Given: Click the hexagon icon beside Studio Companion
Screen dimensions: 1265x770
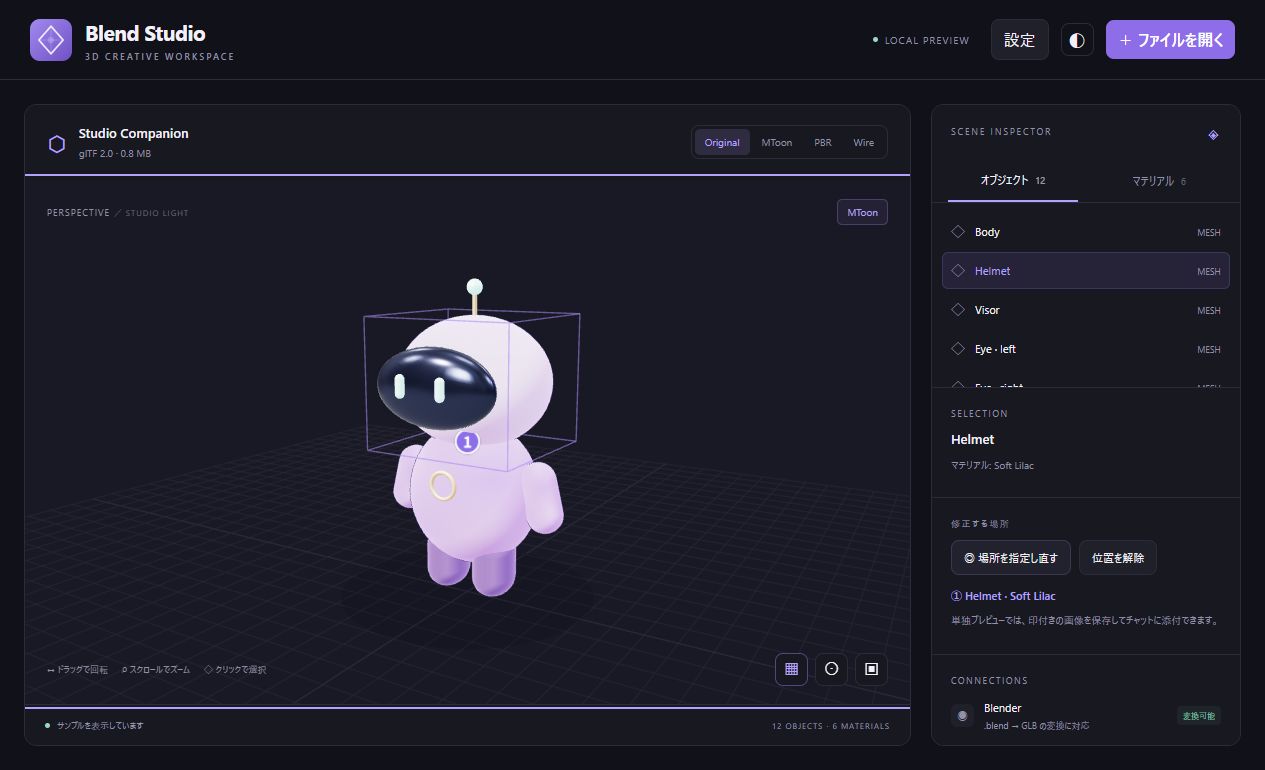Looking at the screenshot, I should point(57,144).
